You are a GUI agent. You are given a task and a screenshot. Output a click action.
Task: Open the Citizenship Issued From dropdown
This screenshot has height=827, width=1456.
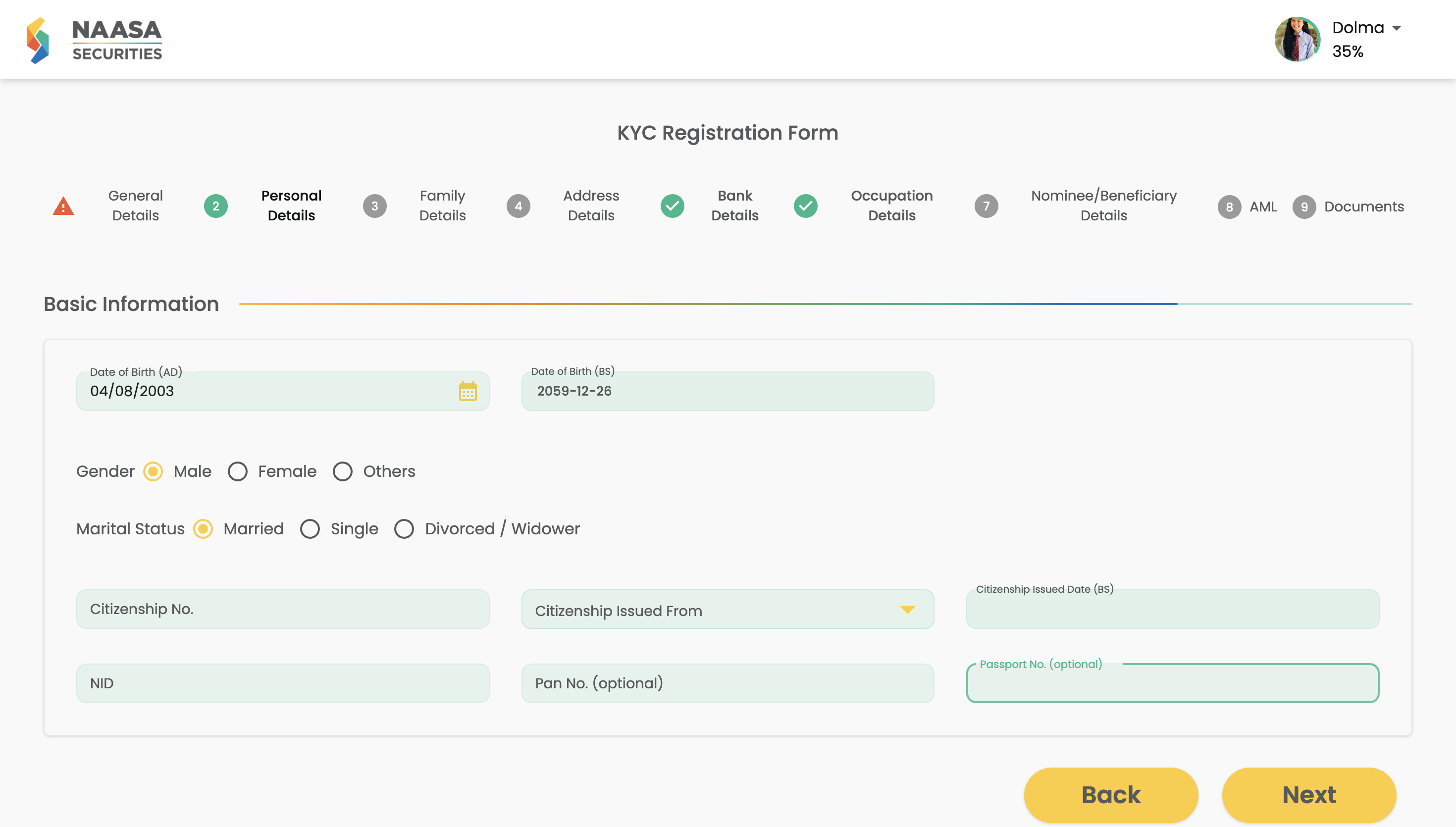pyautogui.click(x=728, y=609)
